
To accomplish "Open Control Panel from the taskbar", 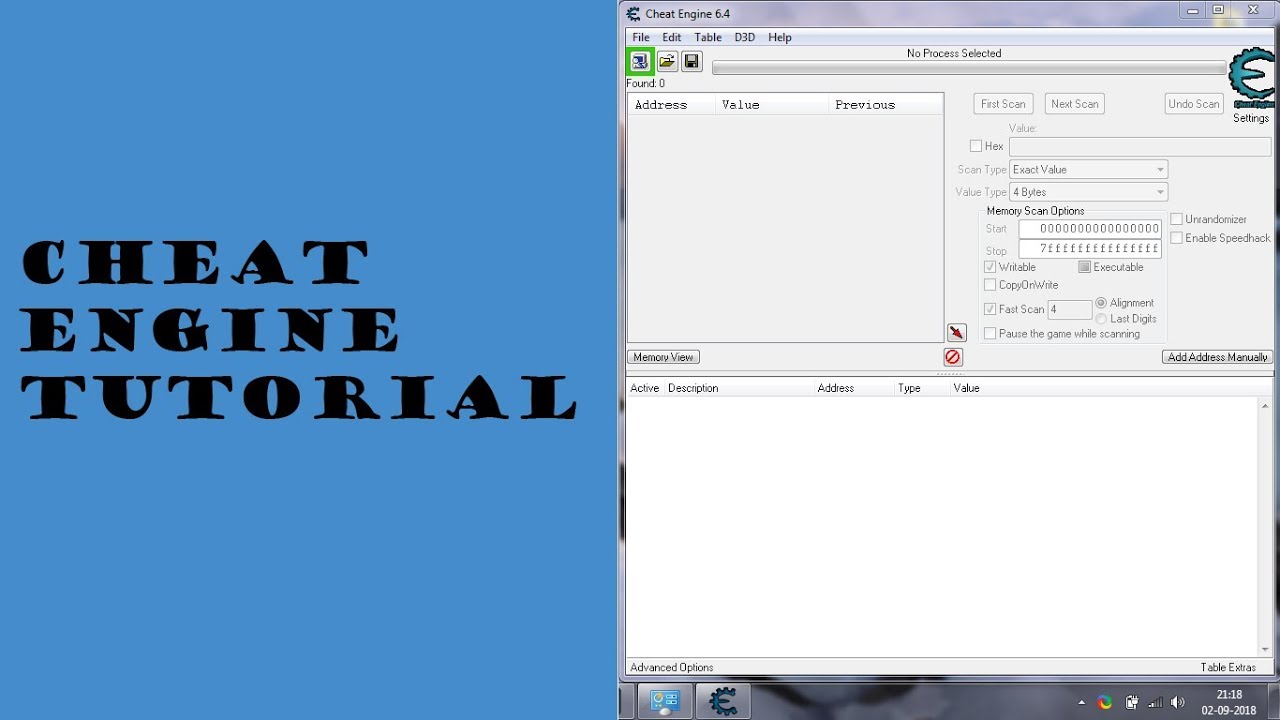I will [x=666, y=702].
